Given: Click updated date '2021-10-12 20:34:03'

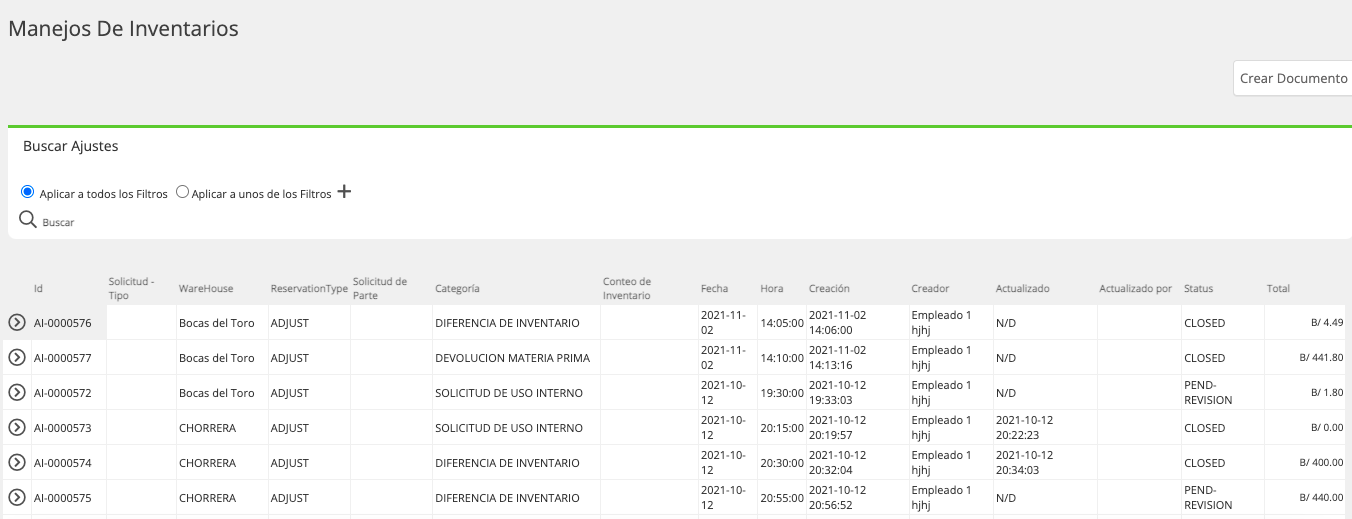Looking at the screenshot, I should [1025, 462].
